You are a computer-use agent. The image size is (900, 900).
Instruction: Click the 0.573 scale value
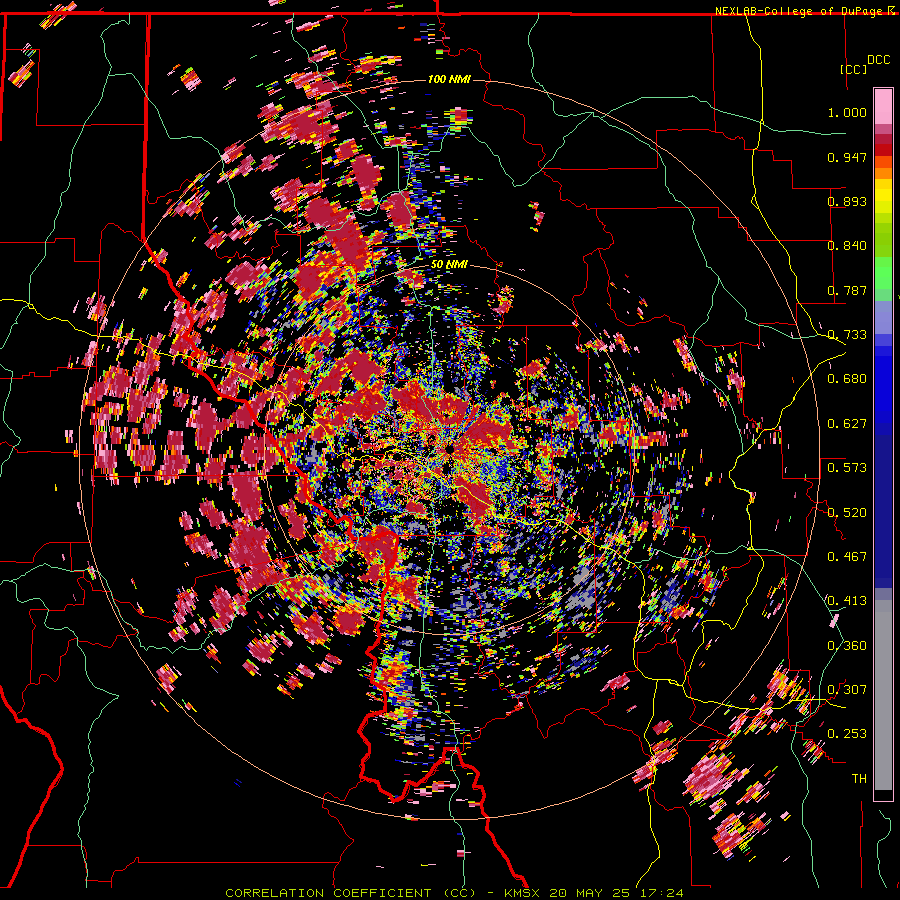[847, 468]
